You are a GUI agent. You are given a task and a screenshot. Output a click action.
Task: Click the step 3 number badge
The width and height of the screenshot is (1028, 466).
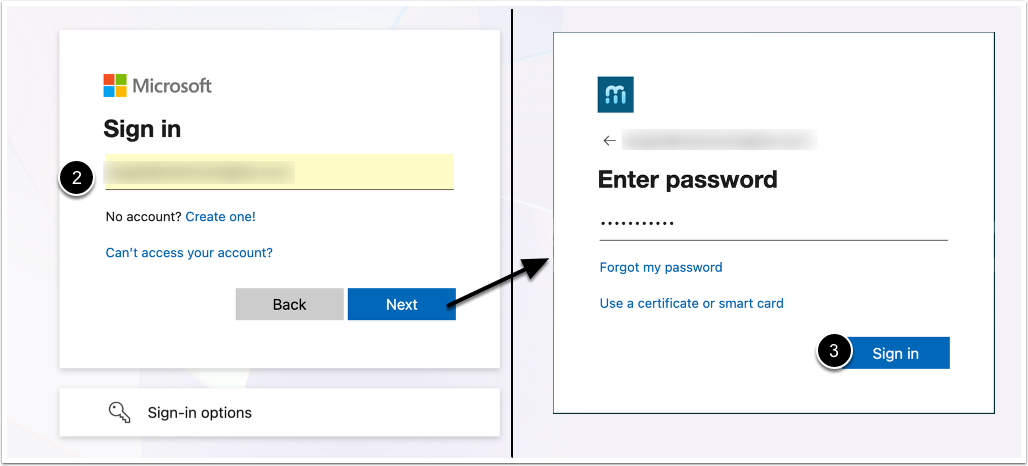click(835, 352)
